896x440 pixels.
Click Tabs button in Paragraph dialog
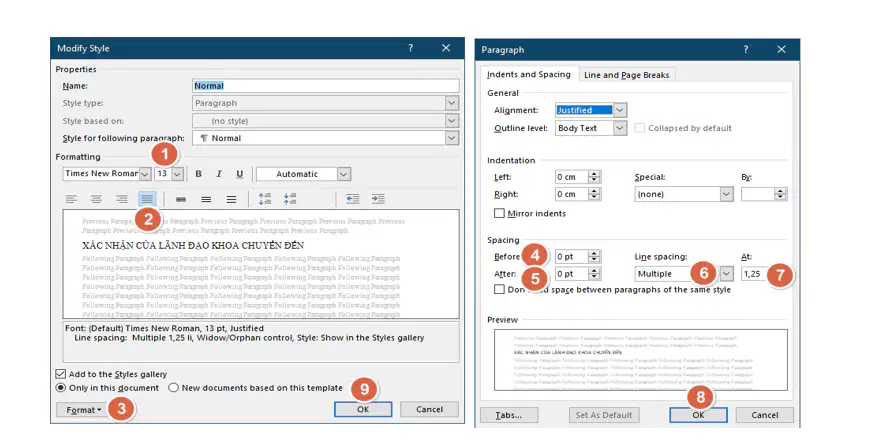tap(509, 415)
